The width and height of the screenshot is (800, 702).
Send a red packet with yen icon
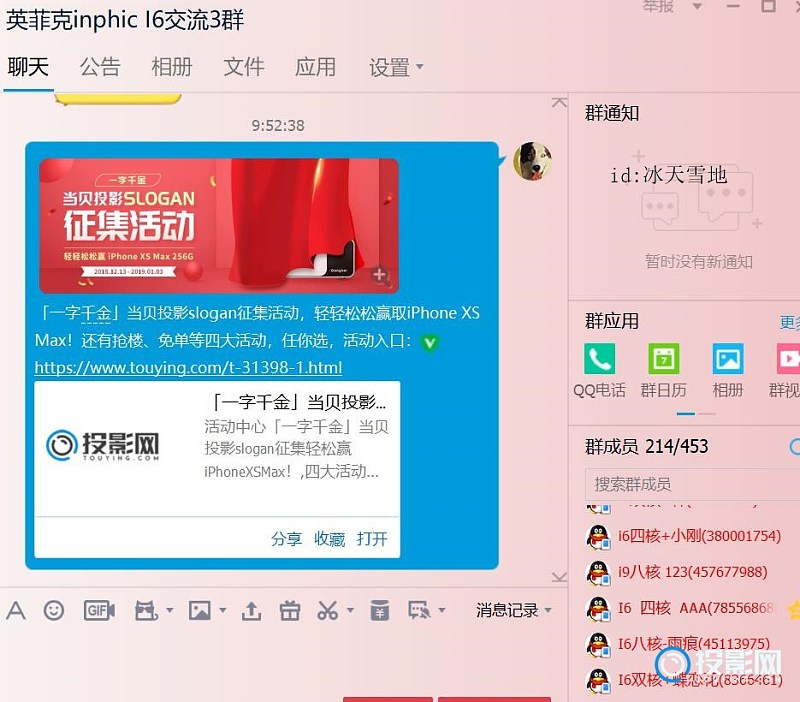[x=380, y=610]
